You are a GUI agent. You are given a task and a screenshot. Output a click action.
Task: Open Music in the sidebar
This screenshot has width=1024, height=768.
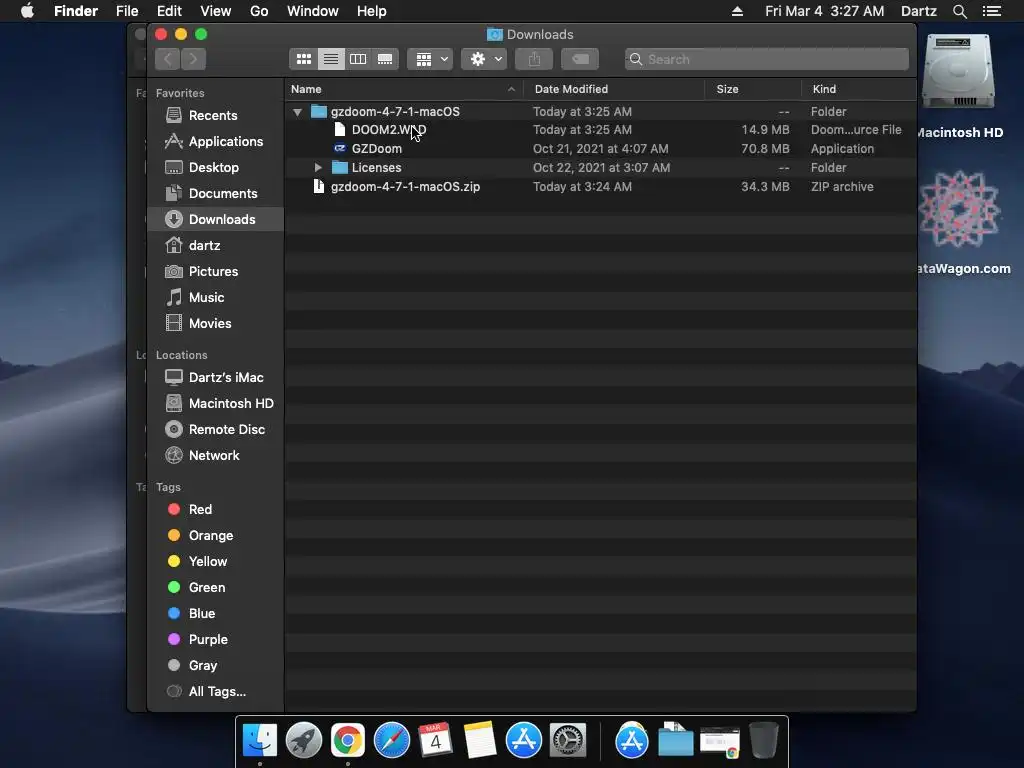point(216,298)
